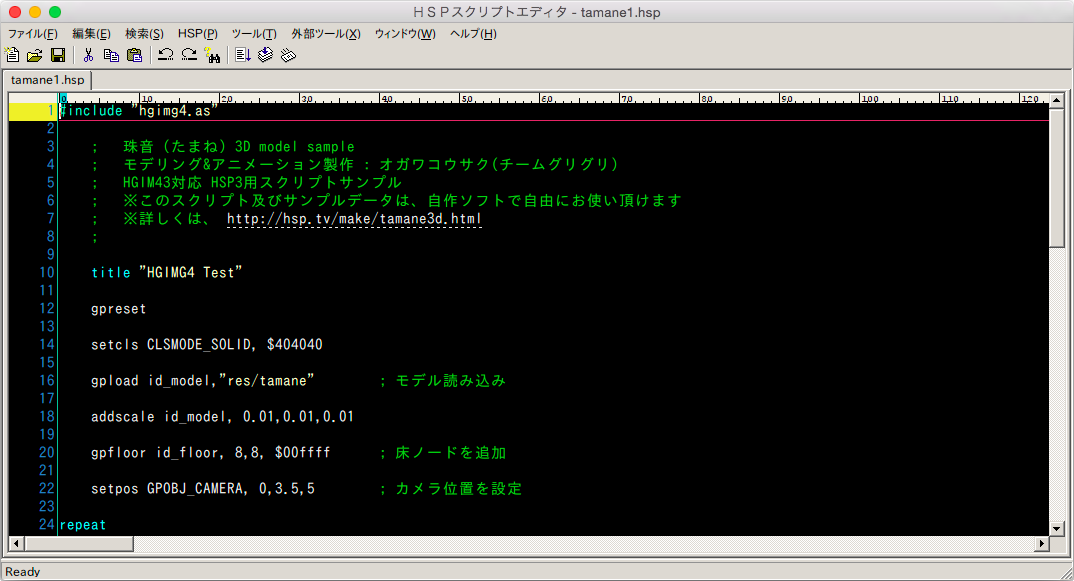
Task: Open the ヘルプ(H) menu
Action: click(473, 34)
